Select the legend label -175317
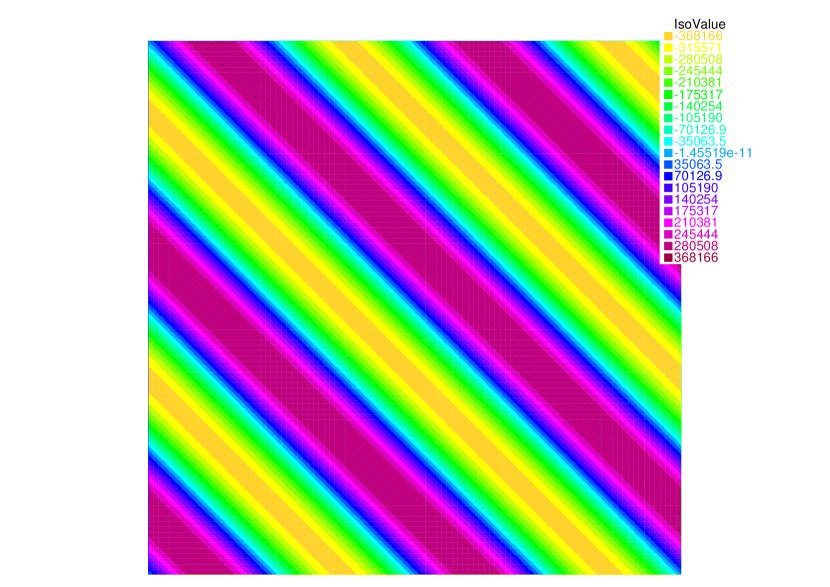830x587 pixels. click(698, 94)
